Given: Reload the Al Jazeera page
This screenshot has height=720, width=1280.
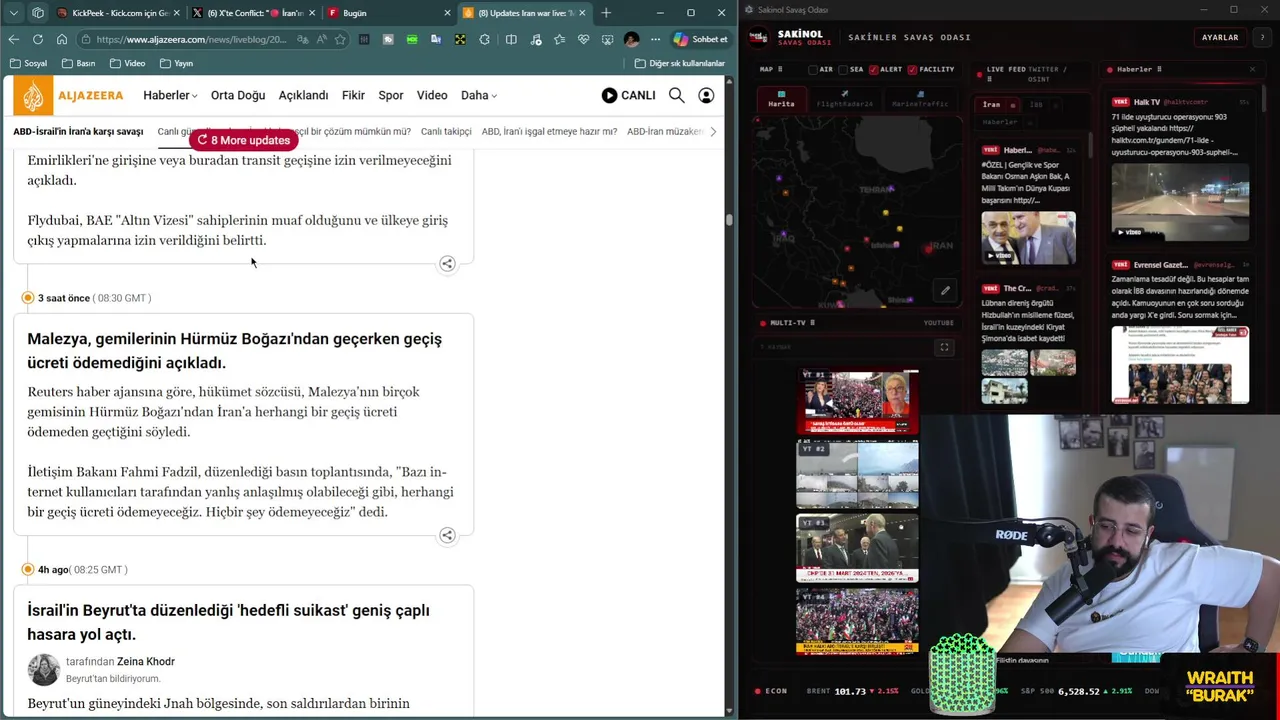Looking at the screenshot, I should point(37,39).
